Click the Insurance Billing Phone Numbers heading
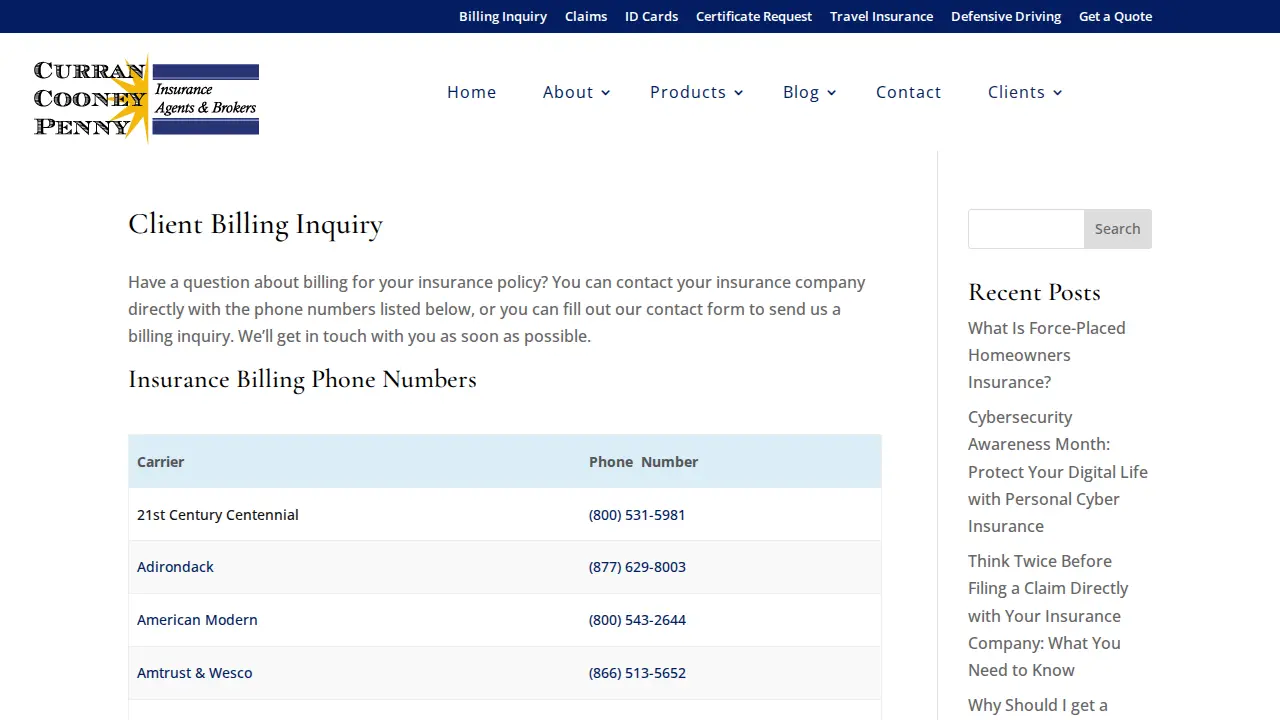 [302, 379]
